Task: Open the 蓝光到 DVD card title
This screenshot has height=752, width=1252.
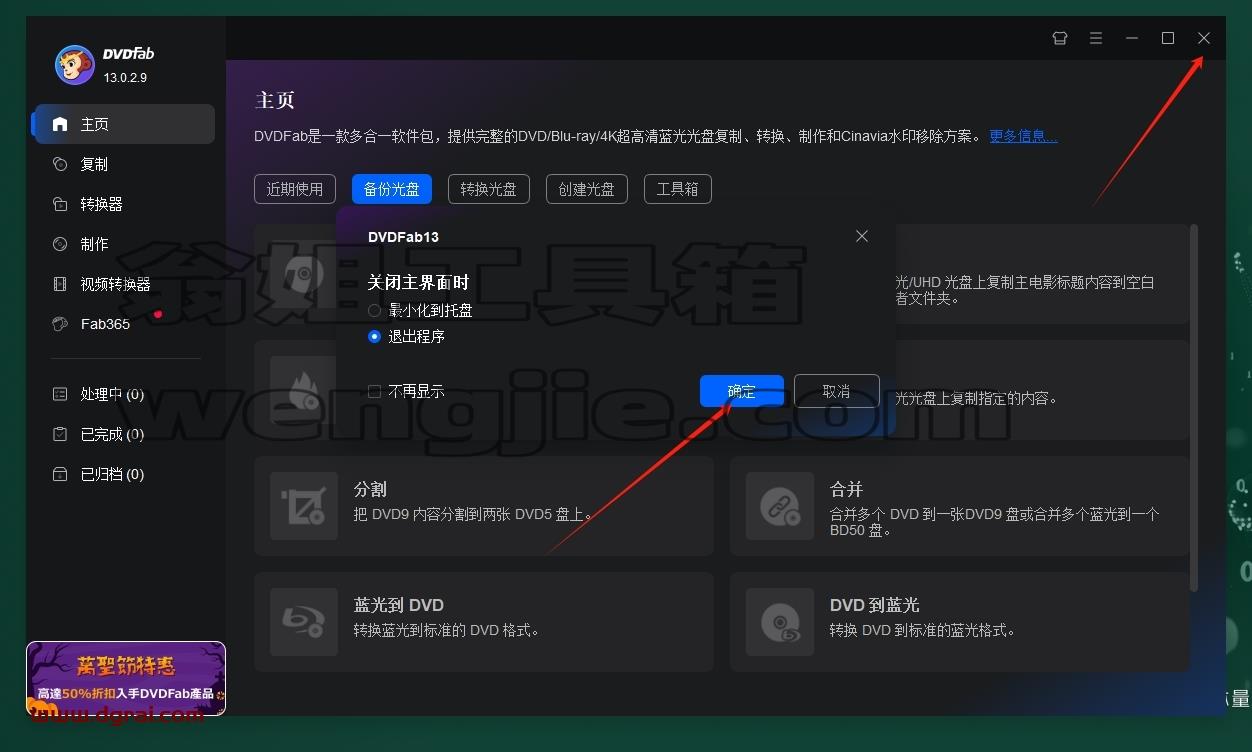Action: (x=398, y=605)
